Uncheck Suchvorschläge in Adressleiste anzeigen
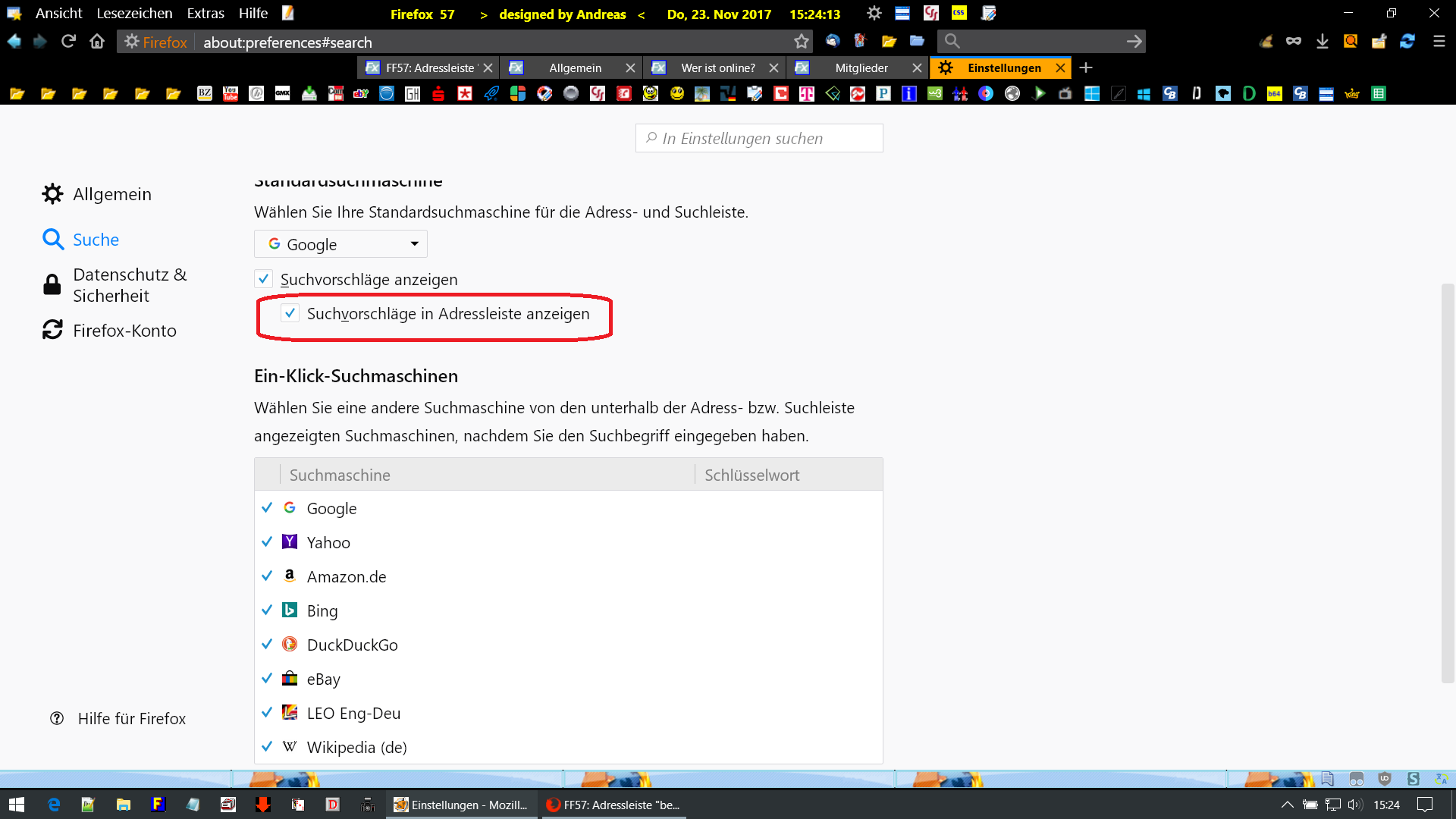Image resolution: width=1456 pixels, height=819 pixels. (x=290, y=313)
